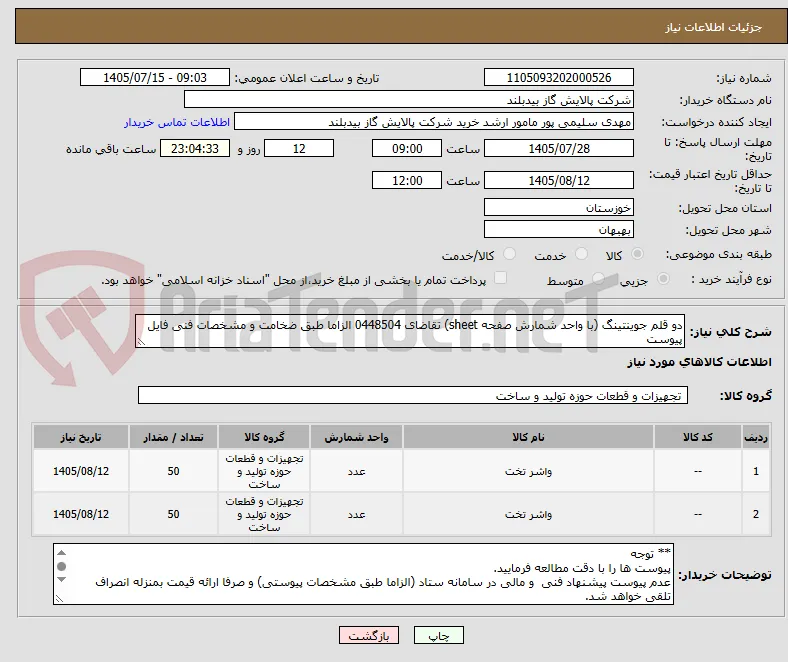Screen dimensions: 788x662
Task: Click the جزئیات اطلاعات نیاز header title
Action: pos(714,27)
